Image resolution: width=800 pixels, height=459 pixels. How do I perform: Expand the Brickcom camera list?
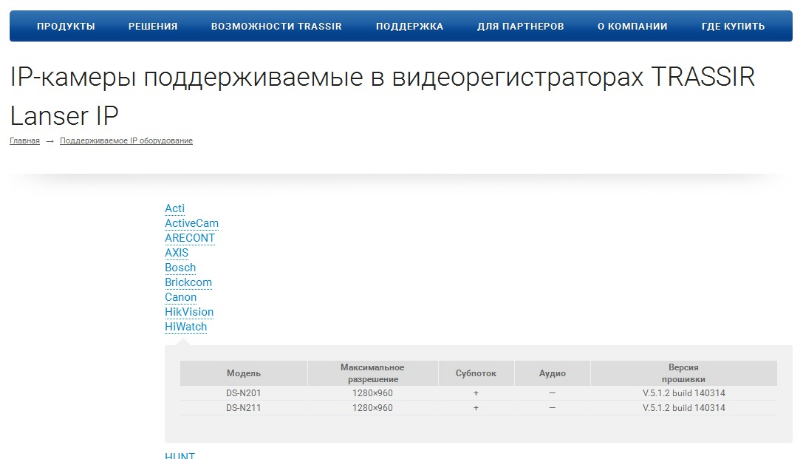(188, 282)
